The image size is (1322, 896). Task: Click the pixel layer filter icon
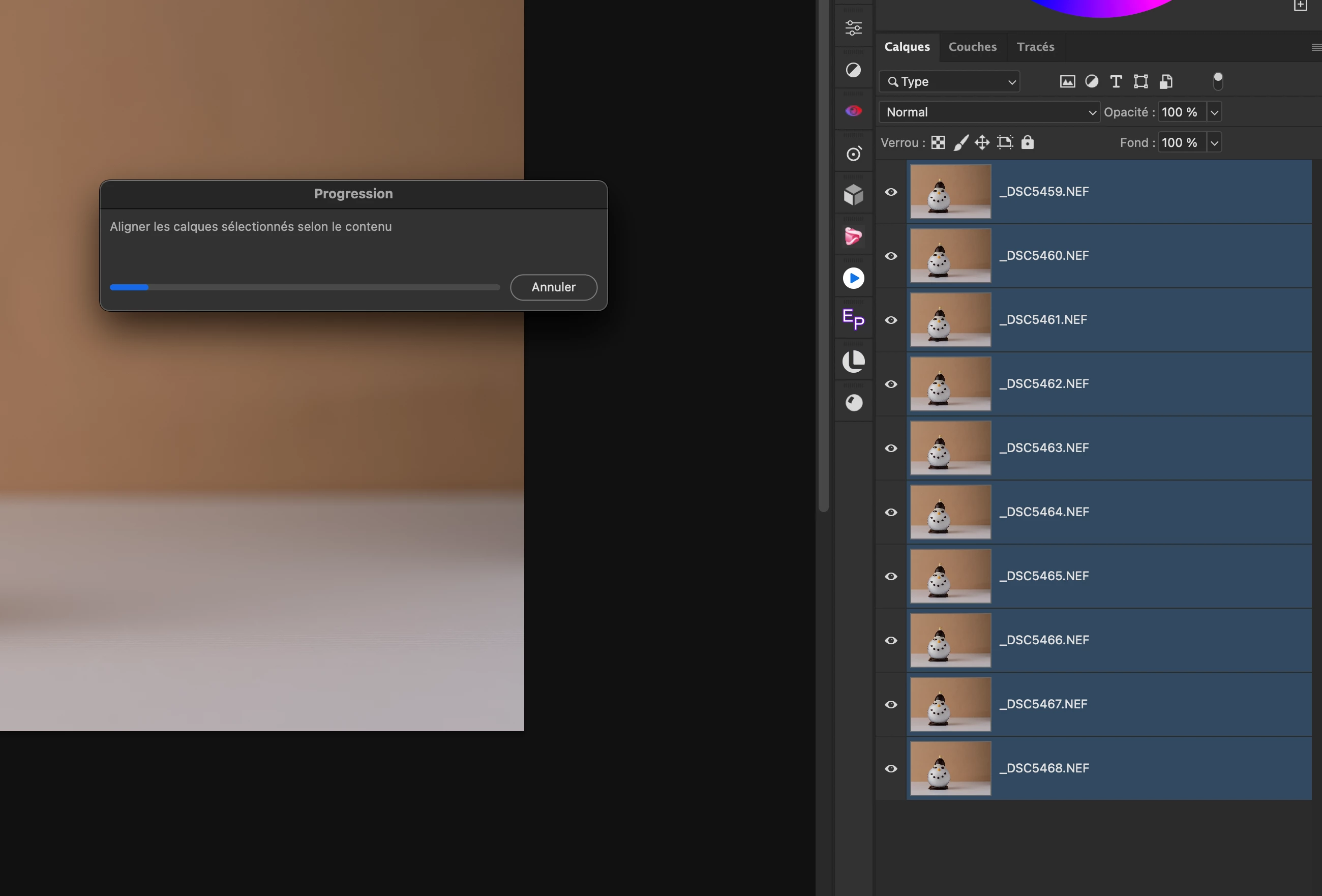click(1067, 81)
